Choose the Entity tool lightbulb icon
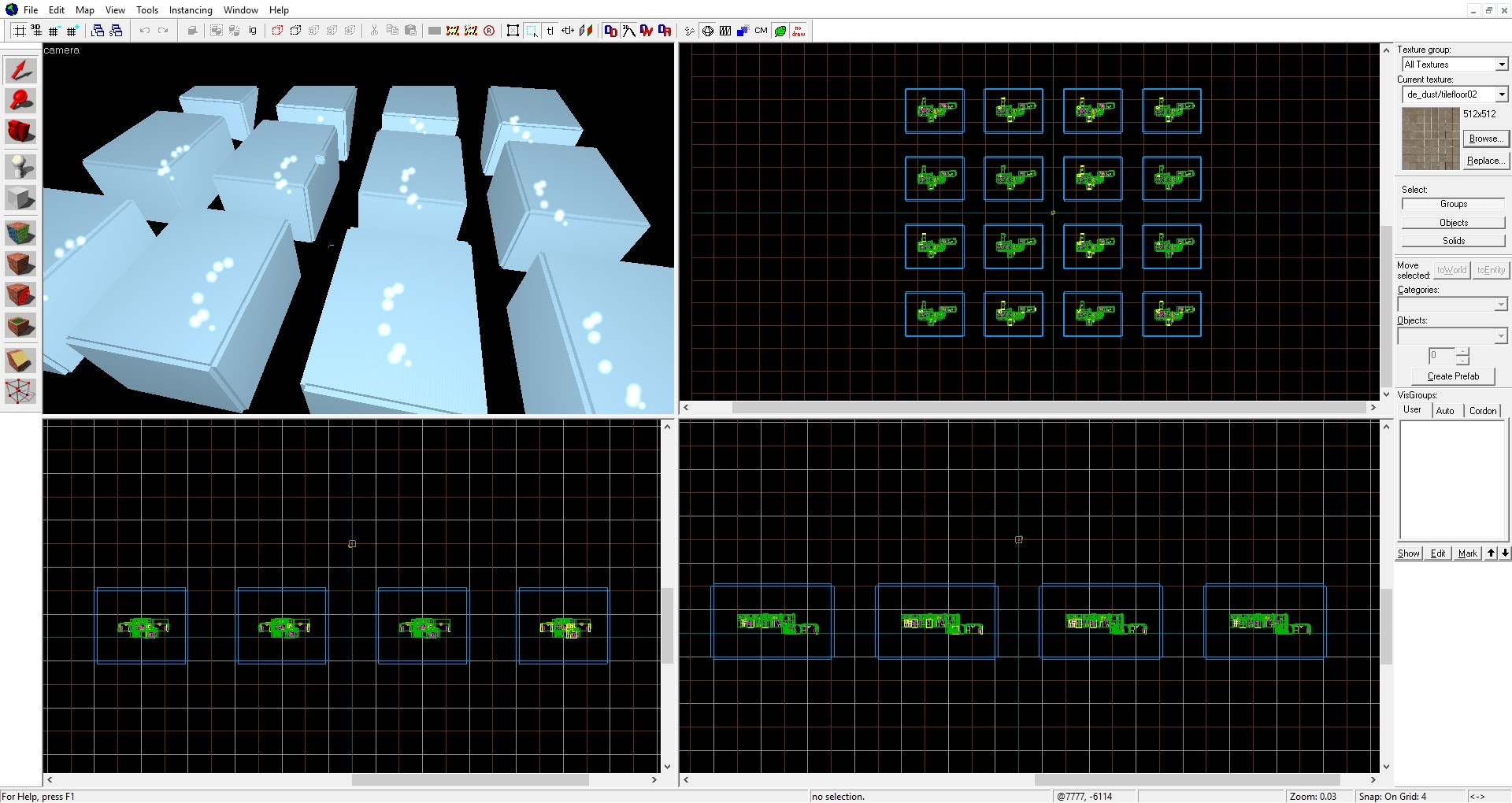 tap(20, 167)
